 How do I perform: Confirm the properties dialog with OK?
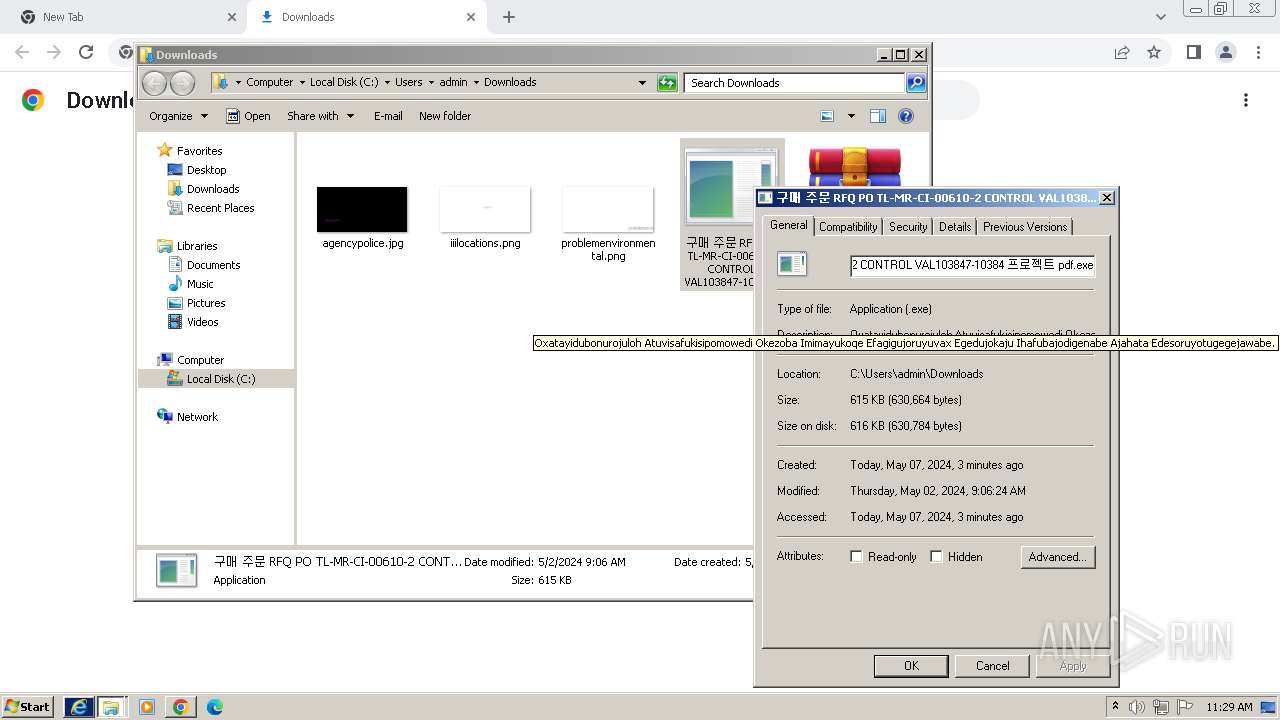(x=911, y=666)
